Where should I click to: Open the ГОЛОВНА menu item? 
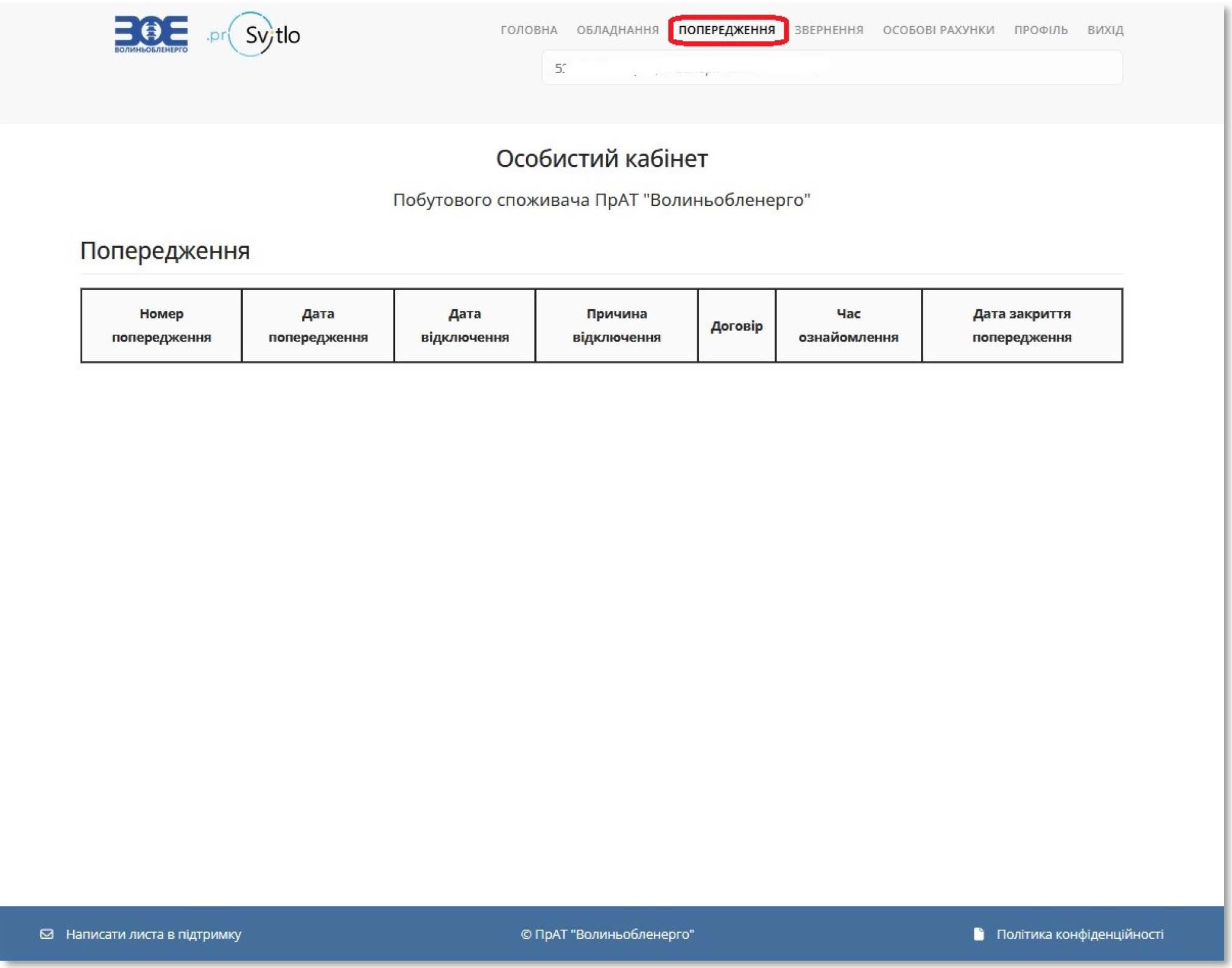tap(529, 30)
